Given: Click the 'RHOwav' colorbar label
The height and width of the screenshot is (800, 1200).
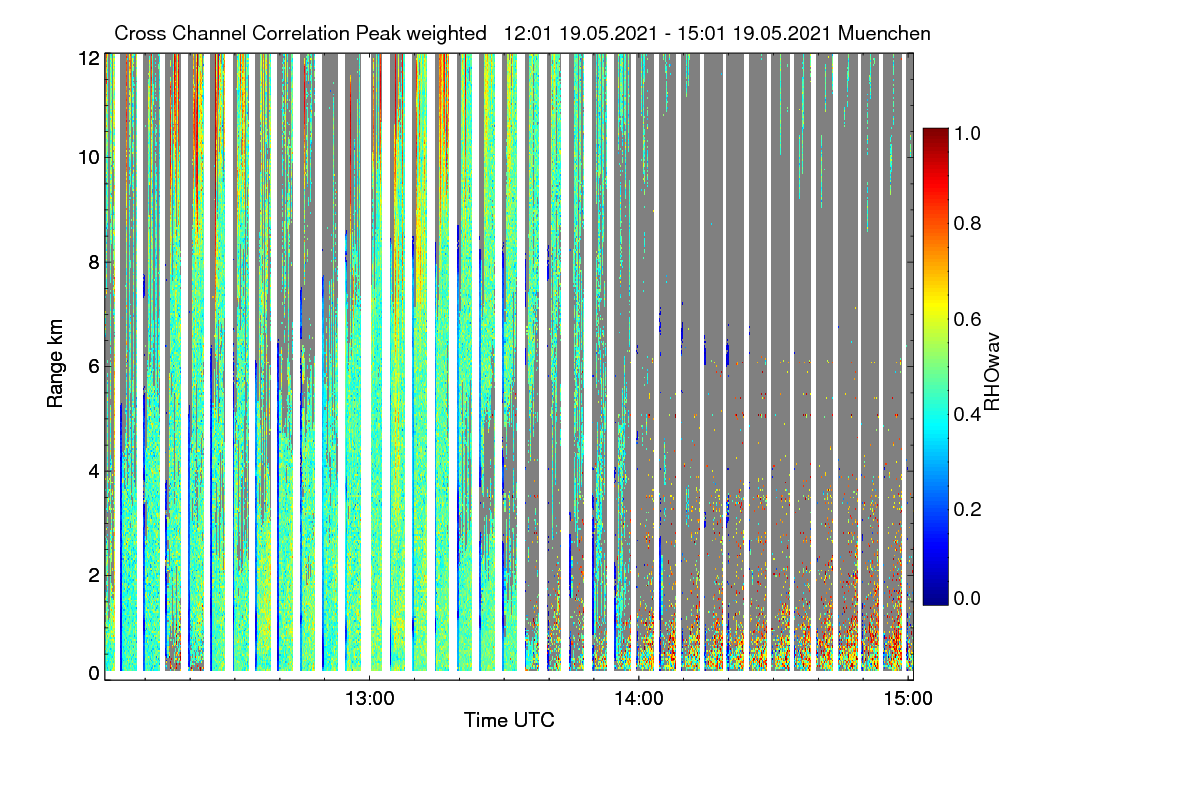Looking at the screenshot, I should coord(992,372).
